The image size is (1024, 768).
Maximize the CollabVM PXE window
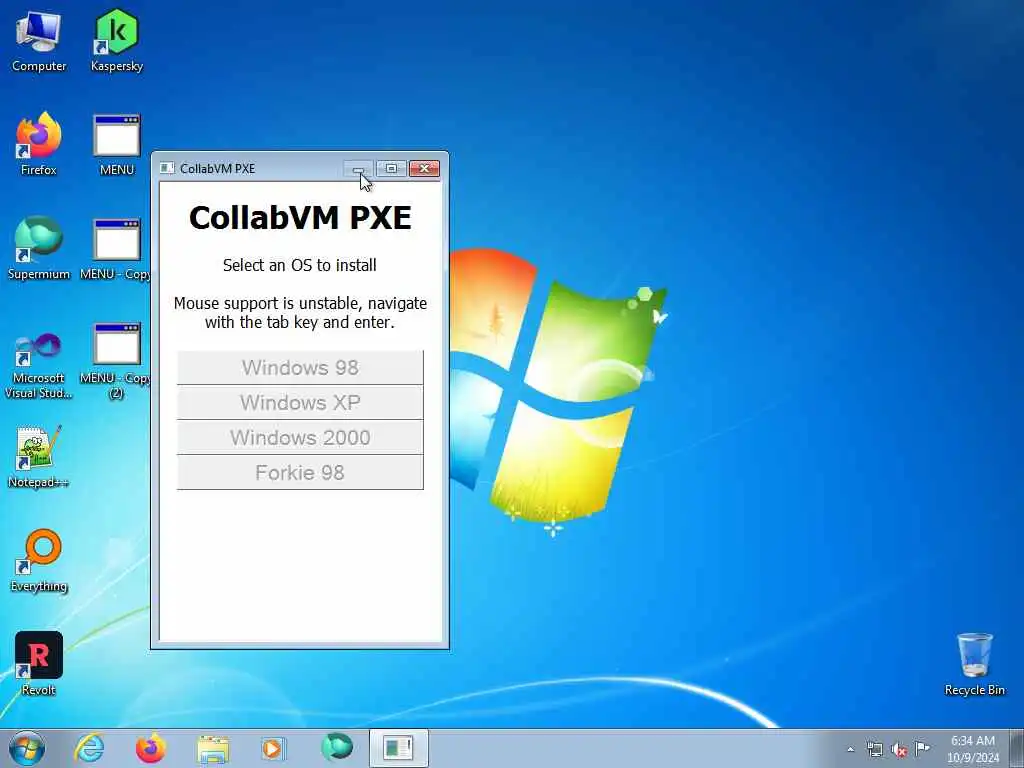point(391,168)
